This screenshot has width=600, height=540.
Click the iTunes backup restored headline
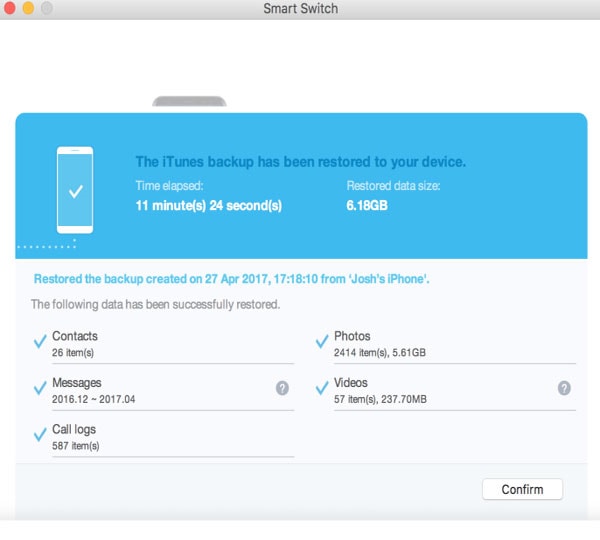(301, 162)
